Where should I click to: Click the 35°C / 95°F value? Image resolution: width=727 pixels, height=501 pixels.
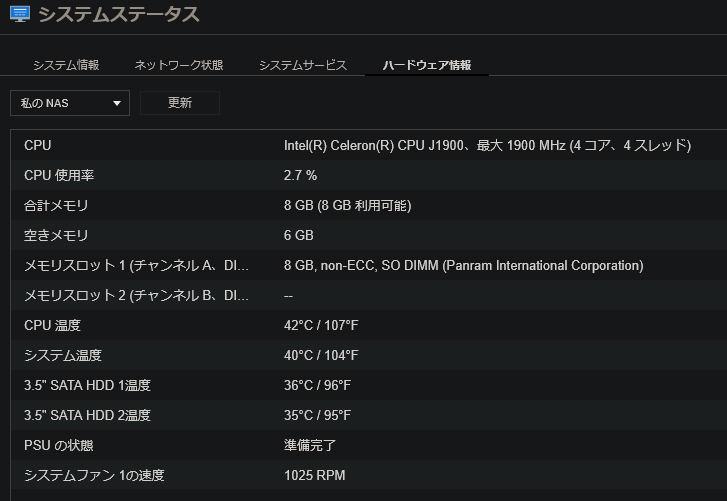[317, 415]
